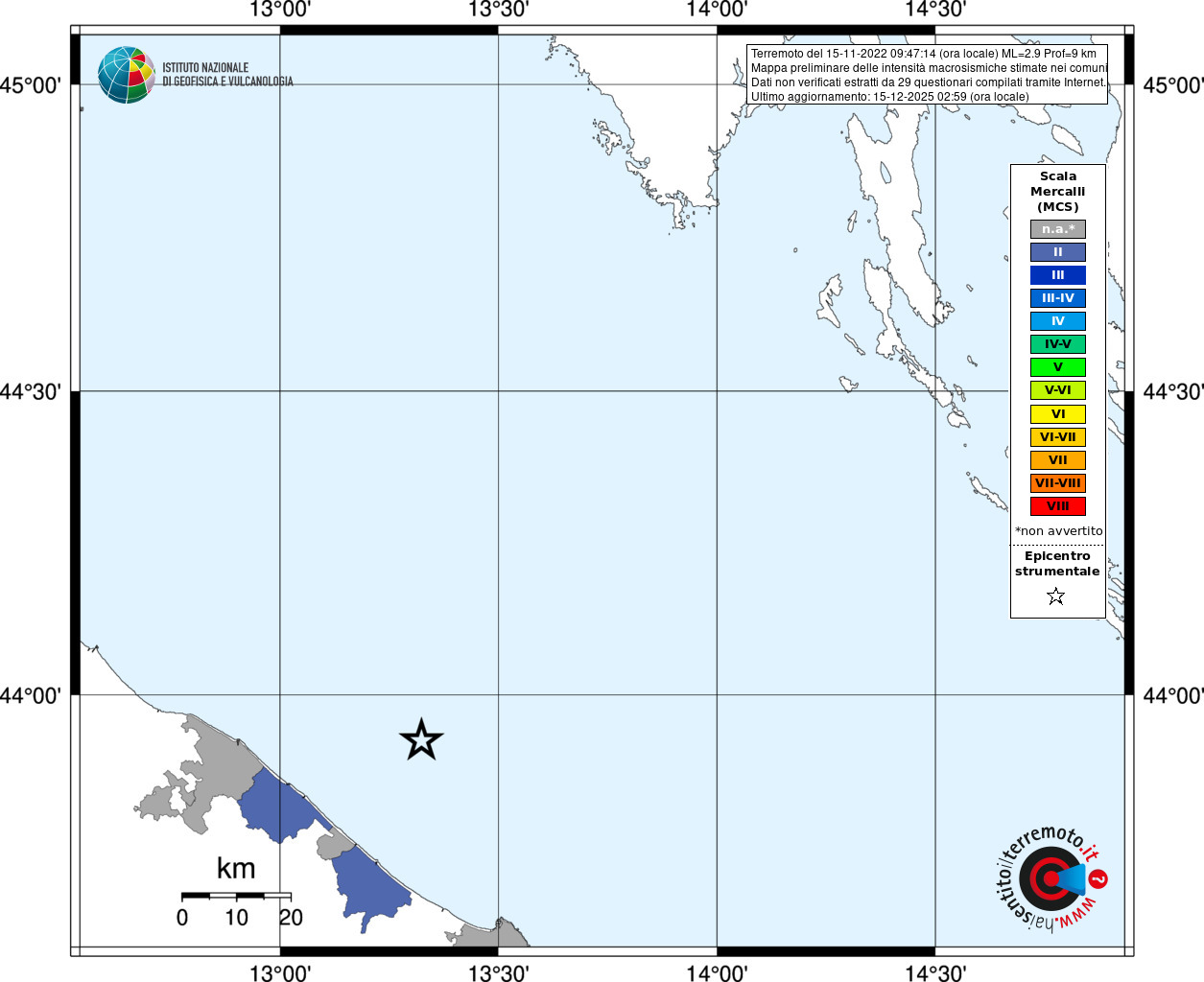
Task: Click the 'Mappa preliminare delle intensità' line
Action: pyautogui.click(x=929, y=68)
